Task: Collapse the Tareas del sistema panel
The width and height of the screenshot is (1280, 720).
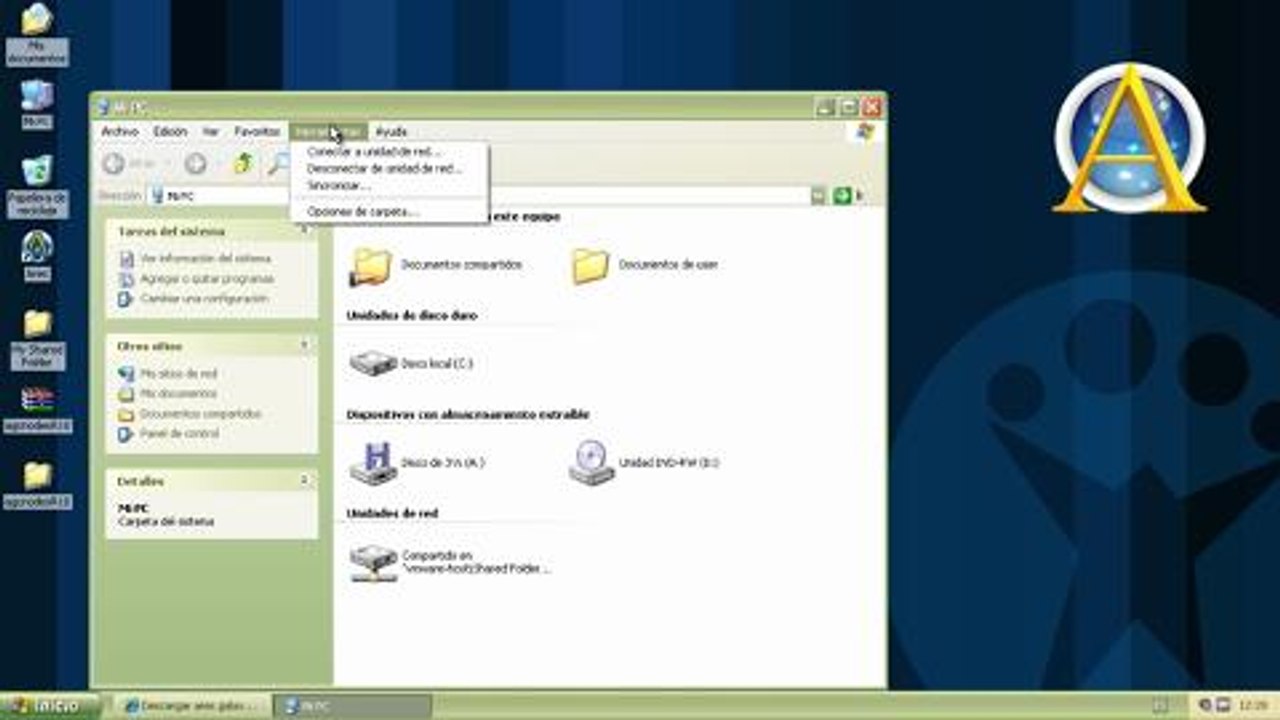Action: [305, 231]
